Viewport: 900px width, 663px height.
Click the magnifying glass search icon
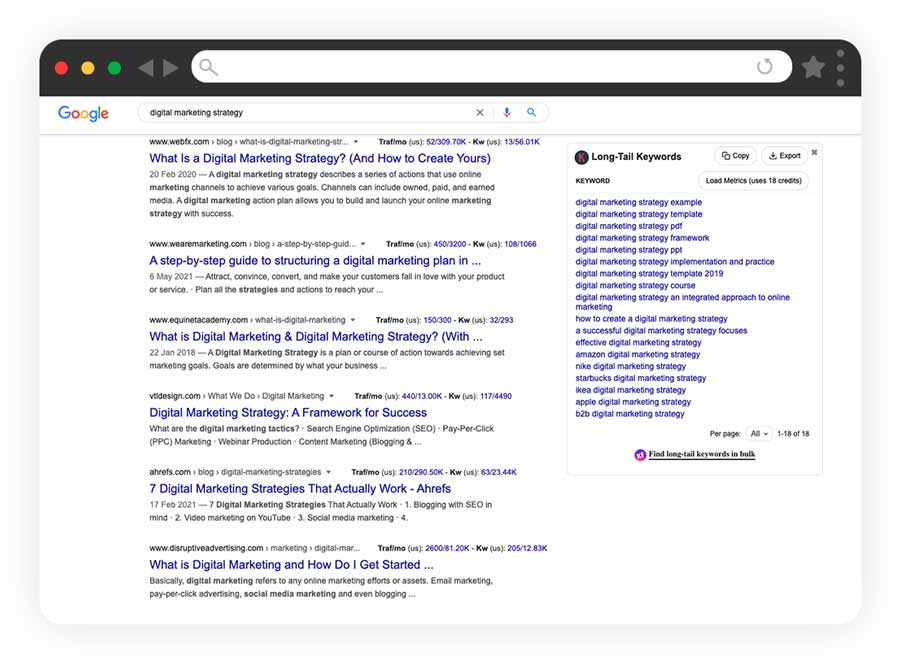tap(532, 112)
